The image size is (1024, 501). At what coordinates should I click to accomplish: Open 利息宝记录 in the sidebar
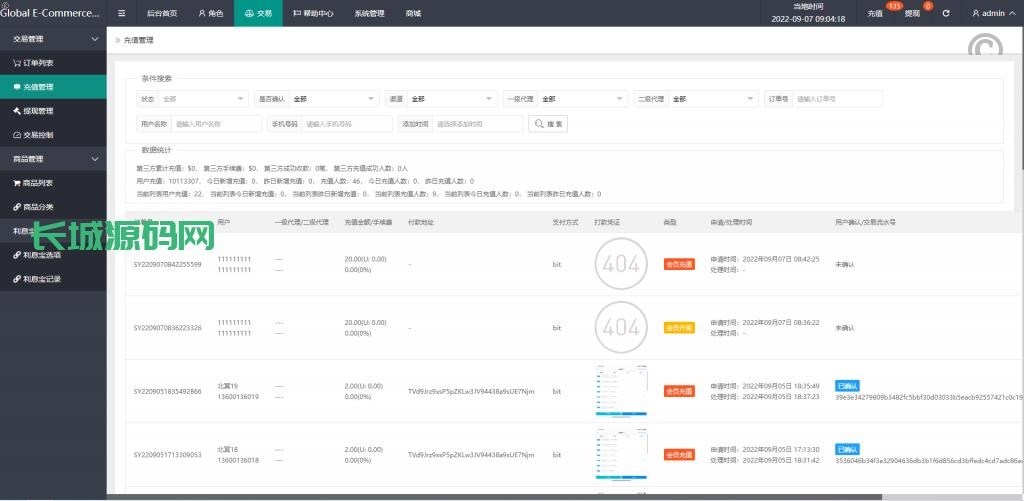(44, 279)
